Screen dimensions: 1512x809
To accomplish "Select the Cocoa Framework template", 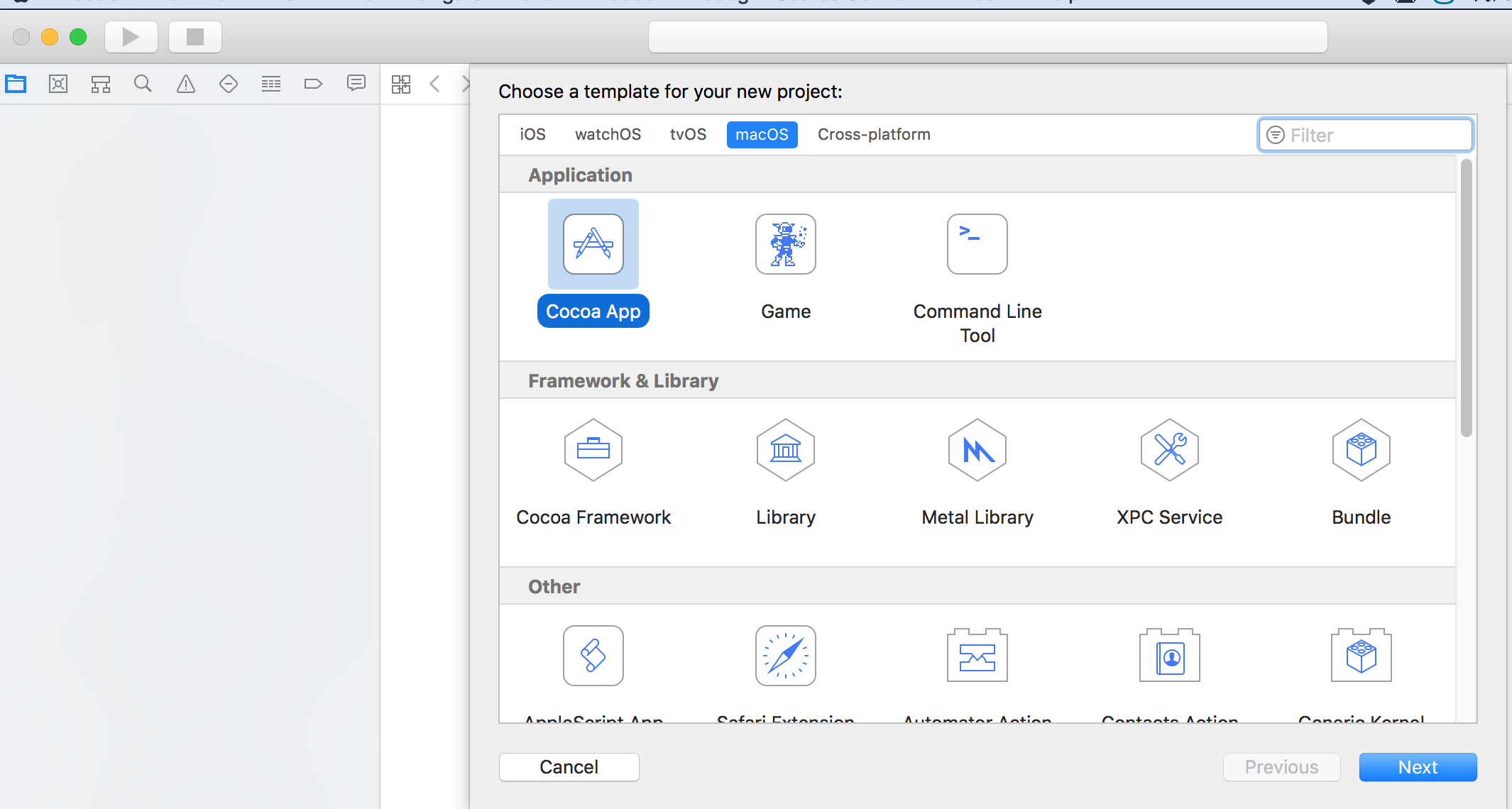I will point(593,450).
